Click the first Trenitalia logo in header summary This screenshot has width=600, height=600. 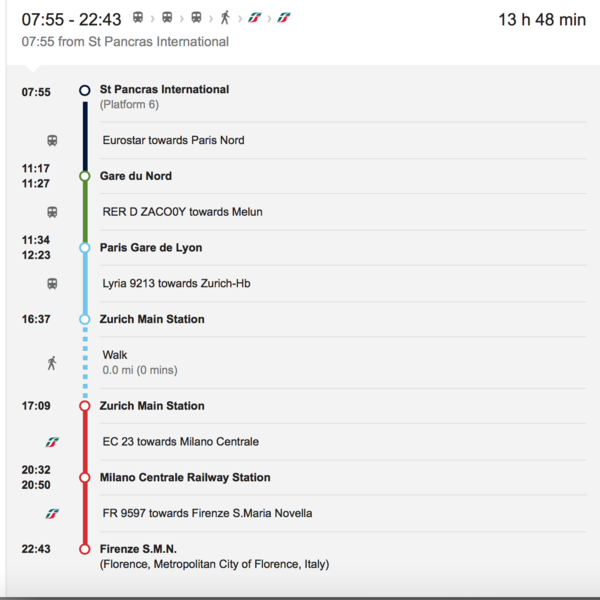point(254,18)
